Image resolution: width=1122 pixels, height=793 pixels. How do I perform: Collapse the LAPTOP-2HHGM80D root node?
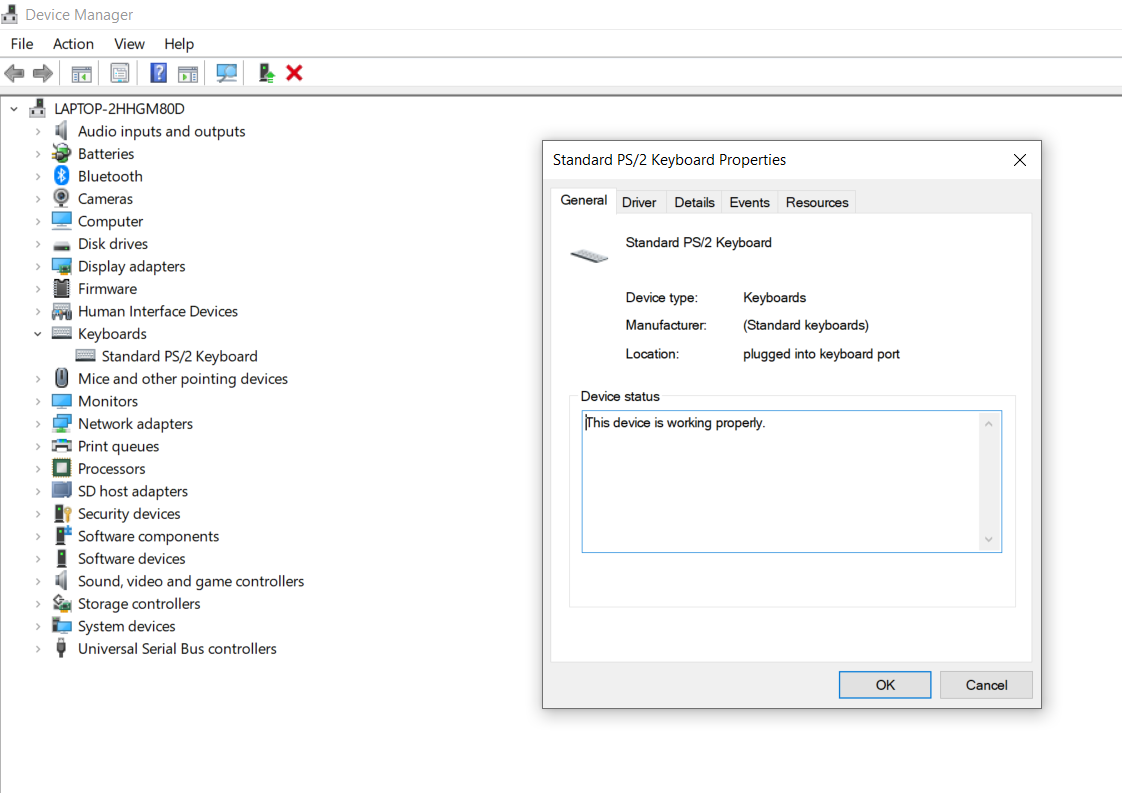pos(14,109)
